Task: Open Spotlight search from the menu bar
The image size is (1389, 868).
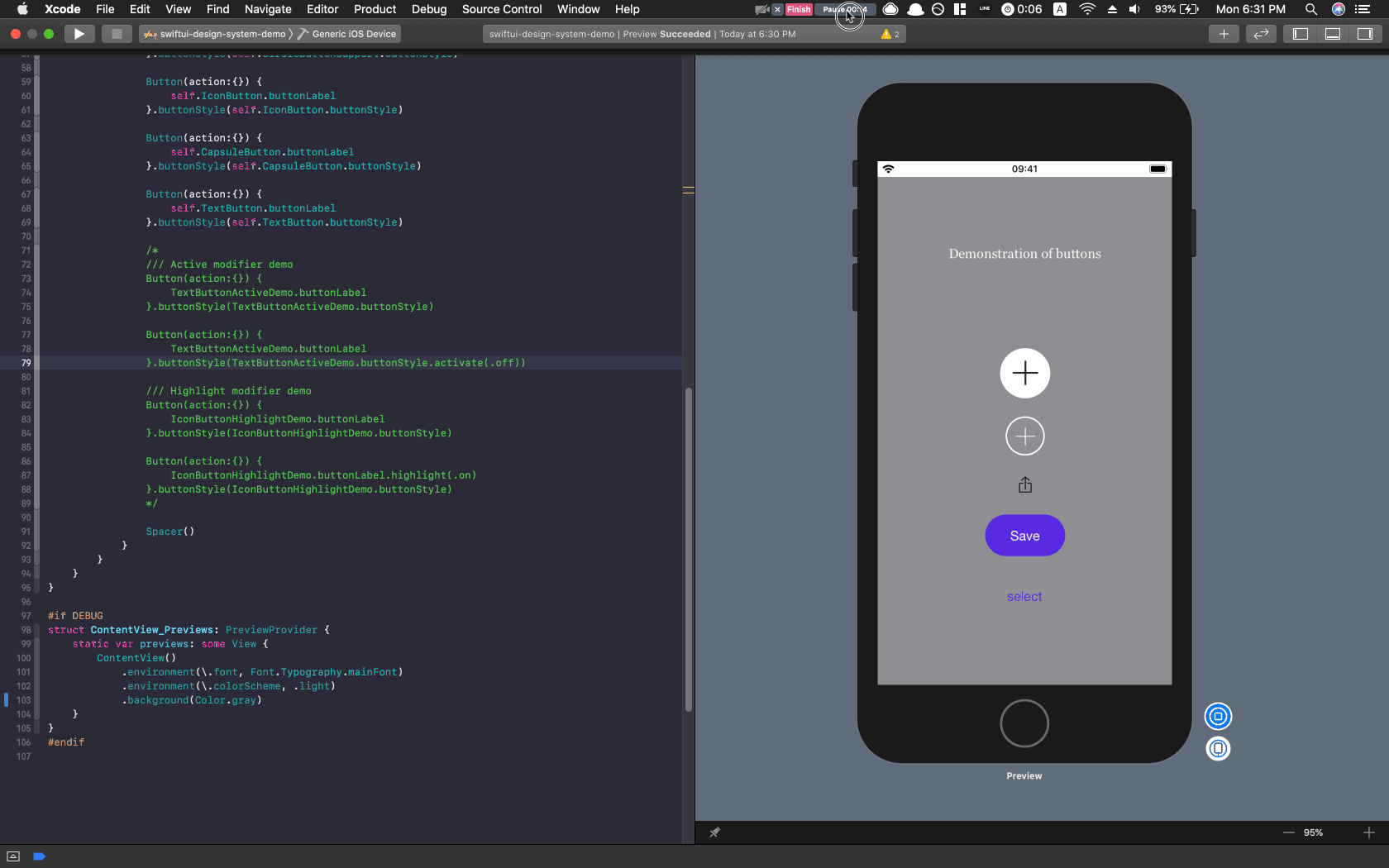Action: [x=1311, y=10]
